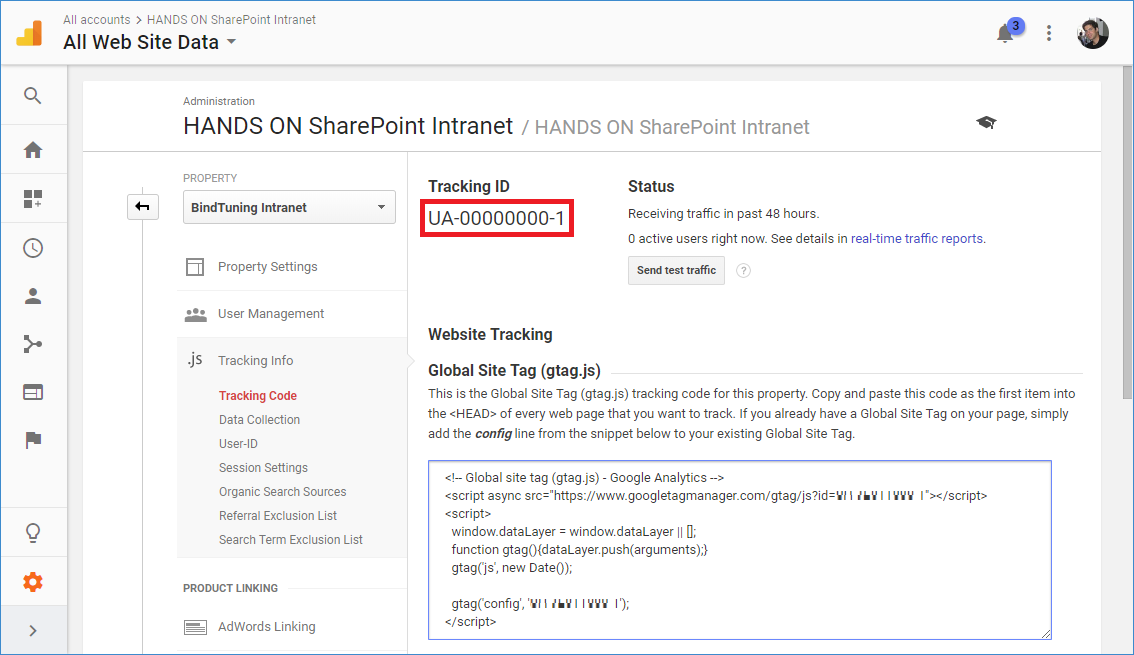Open the Customization grid icon
1134x655 pixels.
[33, 197]
